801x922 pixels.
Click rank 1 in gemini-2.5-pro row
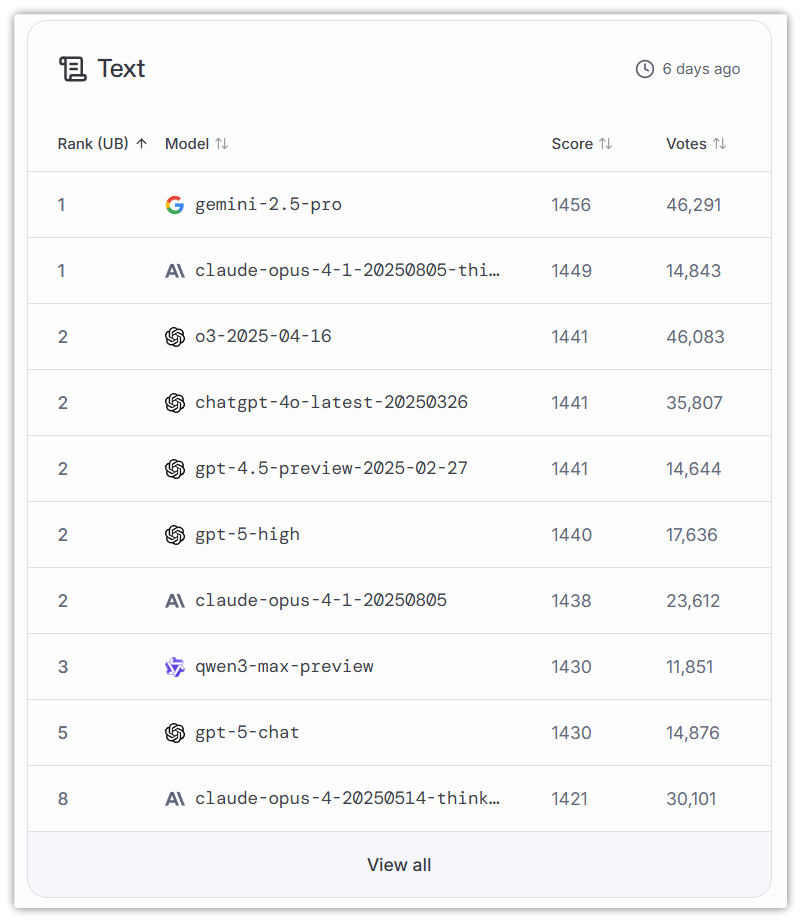(x=61, y=205)
